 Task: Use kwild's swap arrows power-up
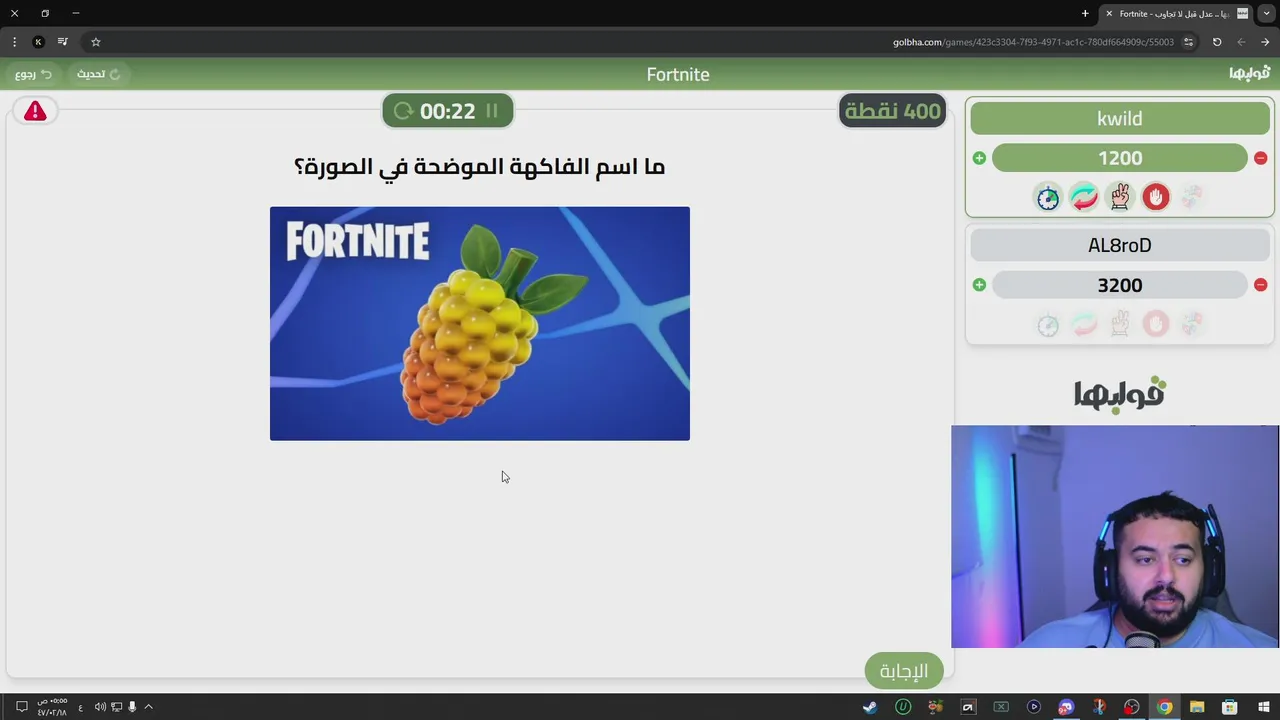(1084, 197)
